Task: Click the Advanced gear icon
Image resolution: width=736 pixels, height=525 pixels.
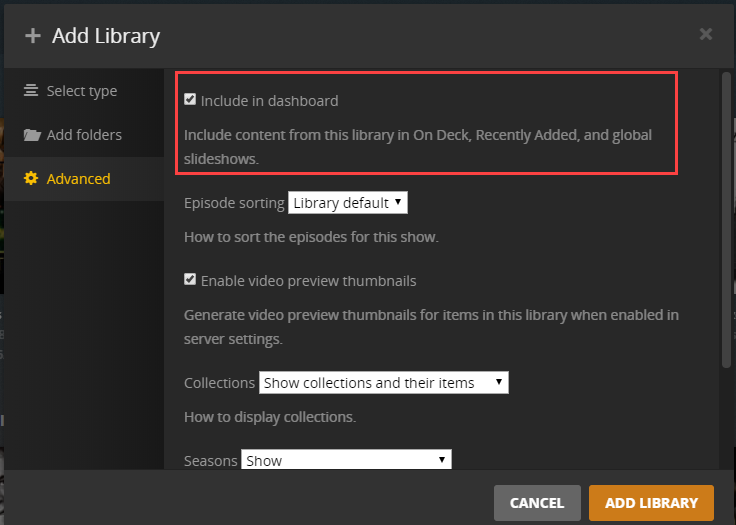Action: click(31, 179)
